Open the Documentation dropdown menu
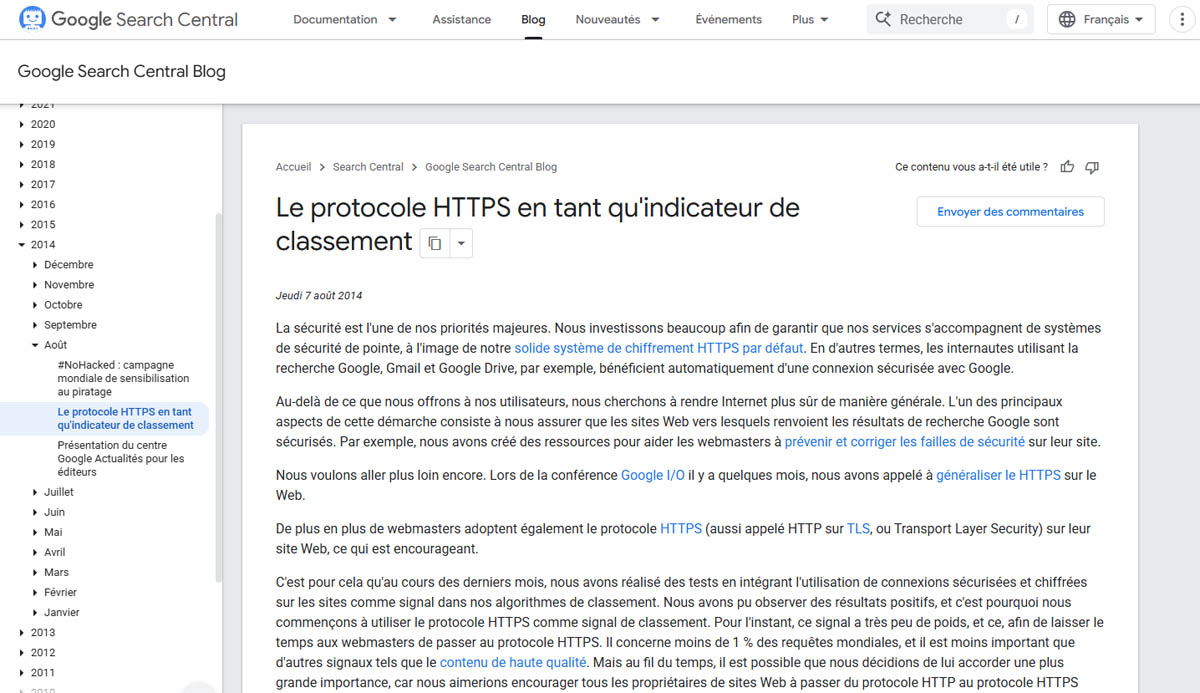The height and width of the screenshot is (693, 1200). pyautogui.click(x=345, y=19)
